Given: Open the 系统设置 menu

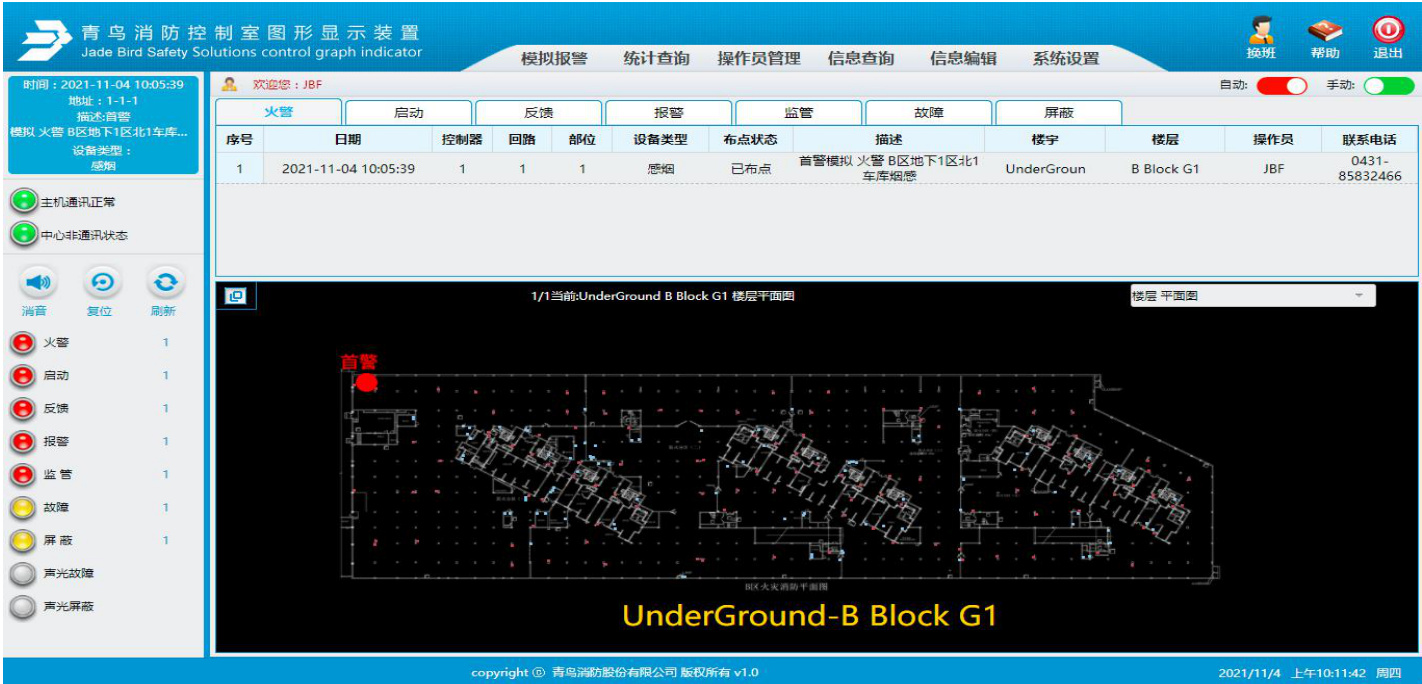Looking at the screenshot, I should [1066, 59].
